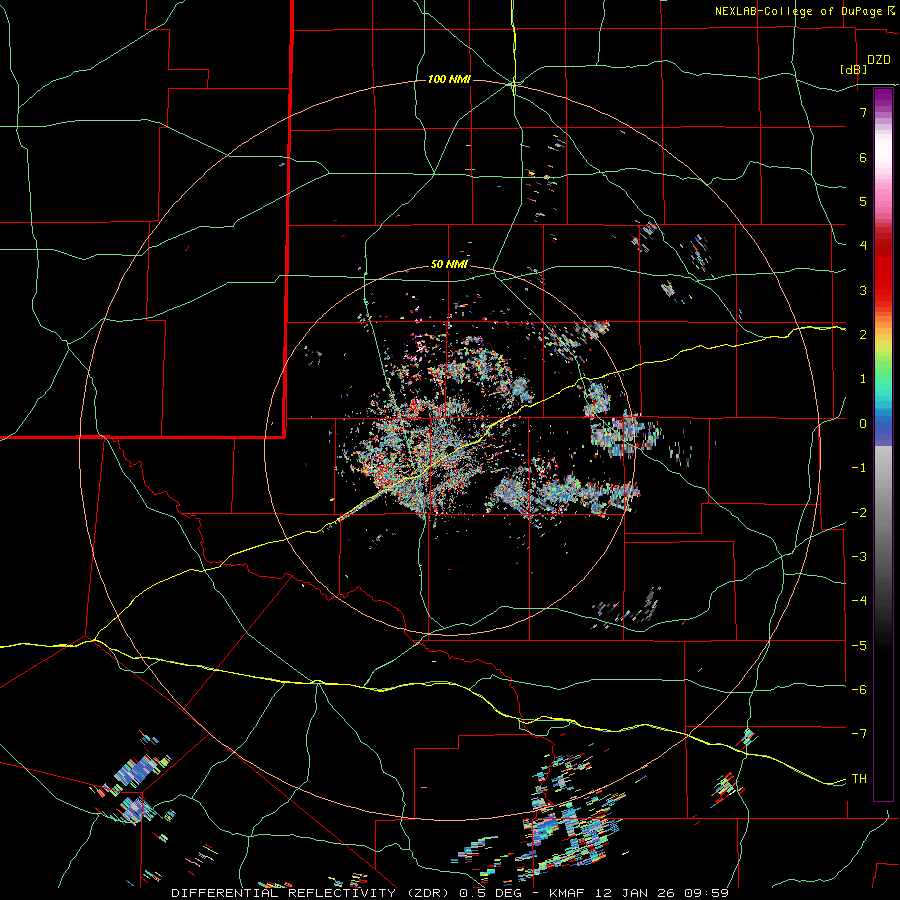The height and width of the screenshot is (900, 900).
Task: Click the 100 NMI range ring label
Action: click(449, 79)
